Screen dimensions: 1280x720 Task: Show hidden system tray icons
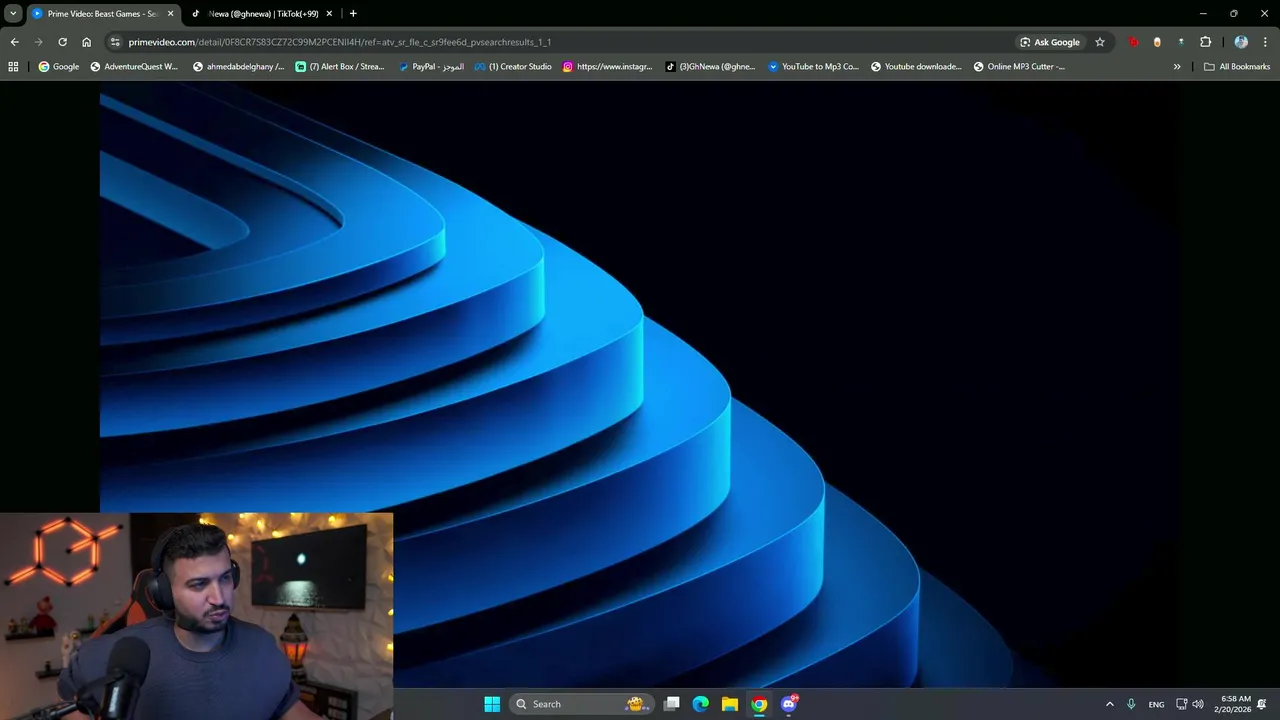[x=1109, y=704]
